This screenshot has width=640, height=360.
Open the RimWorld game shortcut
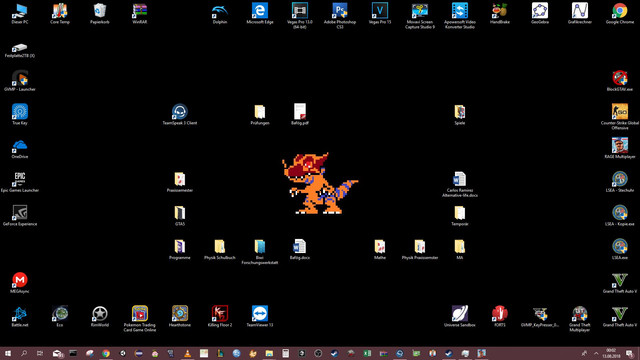point(100,316)
